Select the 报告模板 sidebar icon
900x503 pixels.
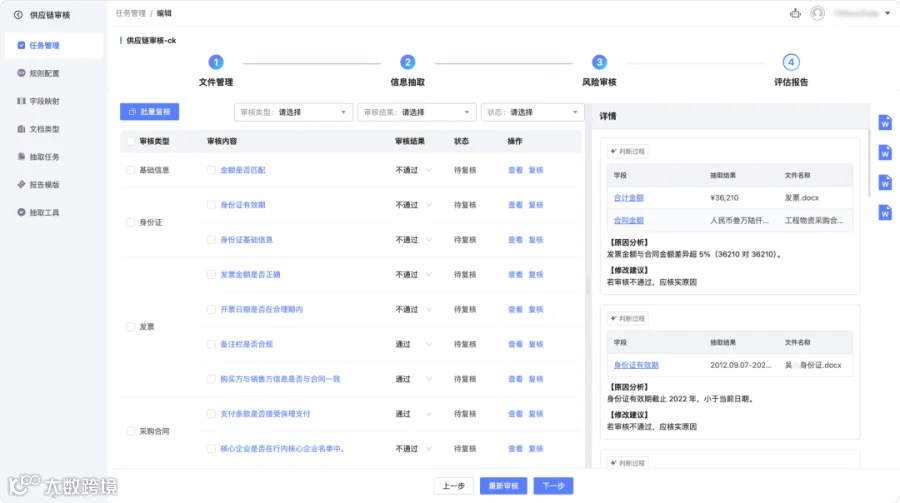[x=21, y=184]
